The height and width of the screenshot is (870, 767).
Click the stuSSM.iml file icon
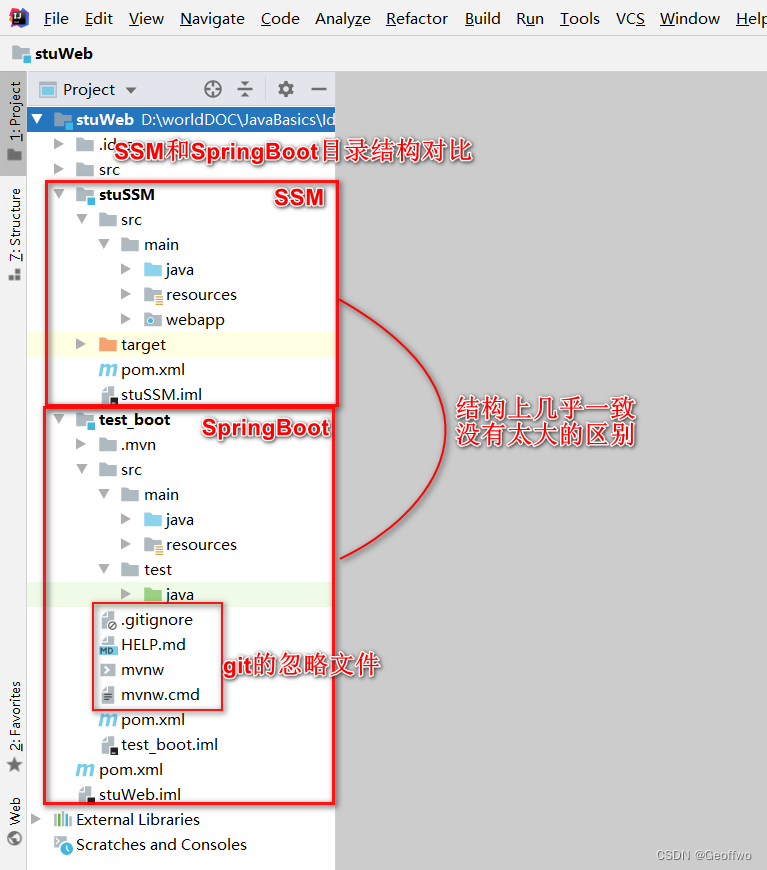[x=109, y=395]
